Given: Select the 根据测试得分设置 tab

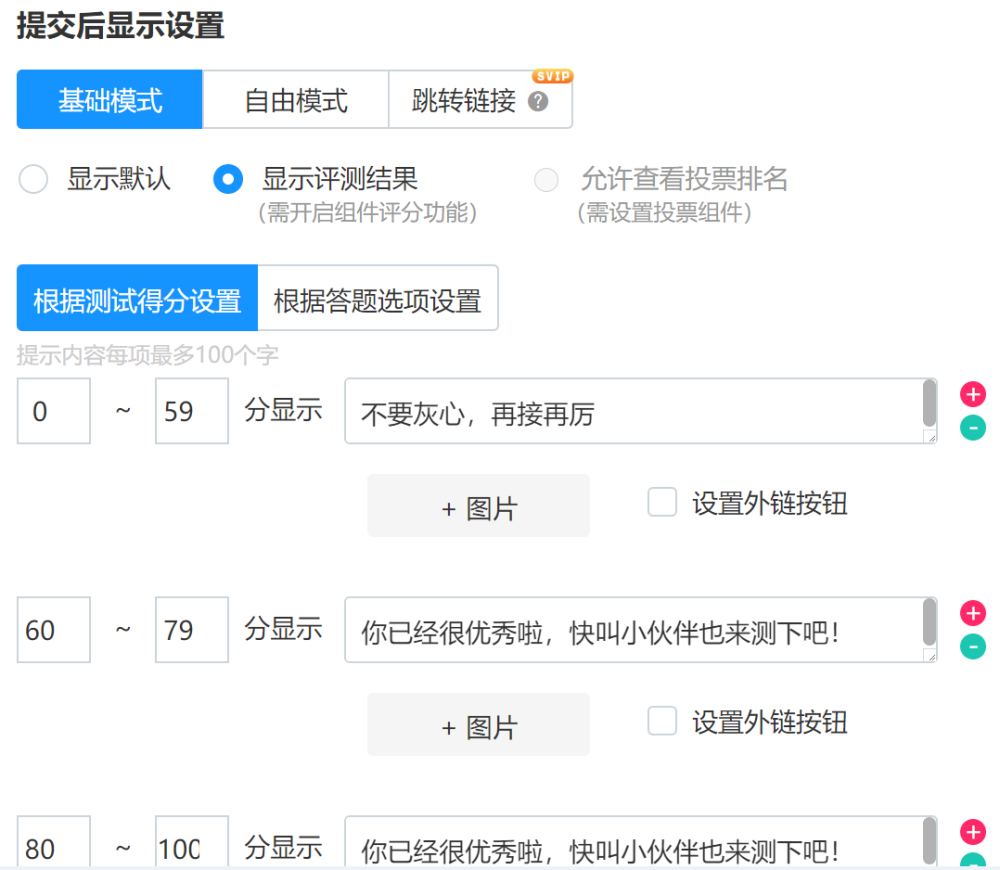Looking at the screenshot, I should click(x=137, y=298).
